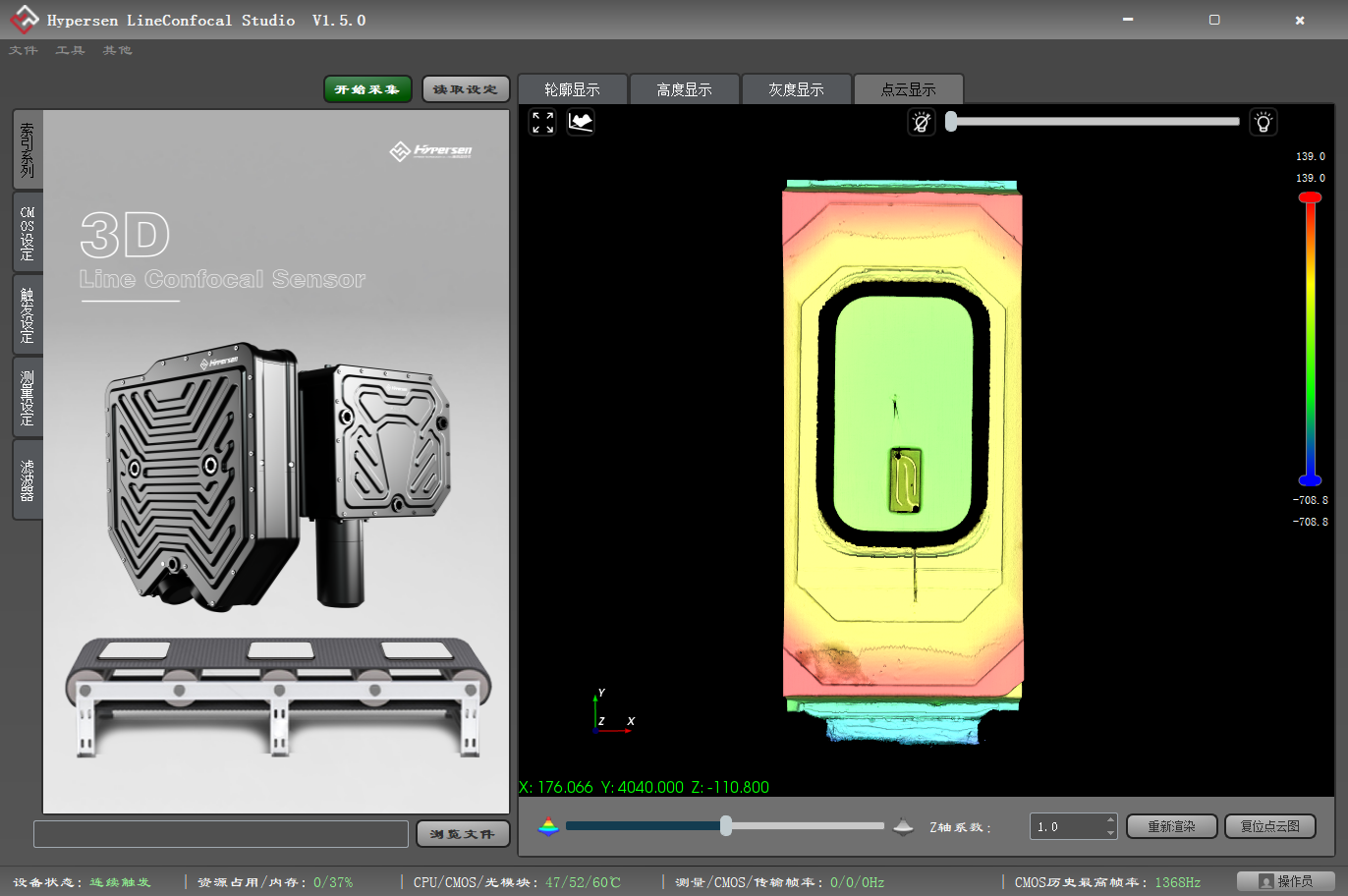Click the 测量/CMOS/传输帧率 status
1348x896 pixels.
[780, 882]
